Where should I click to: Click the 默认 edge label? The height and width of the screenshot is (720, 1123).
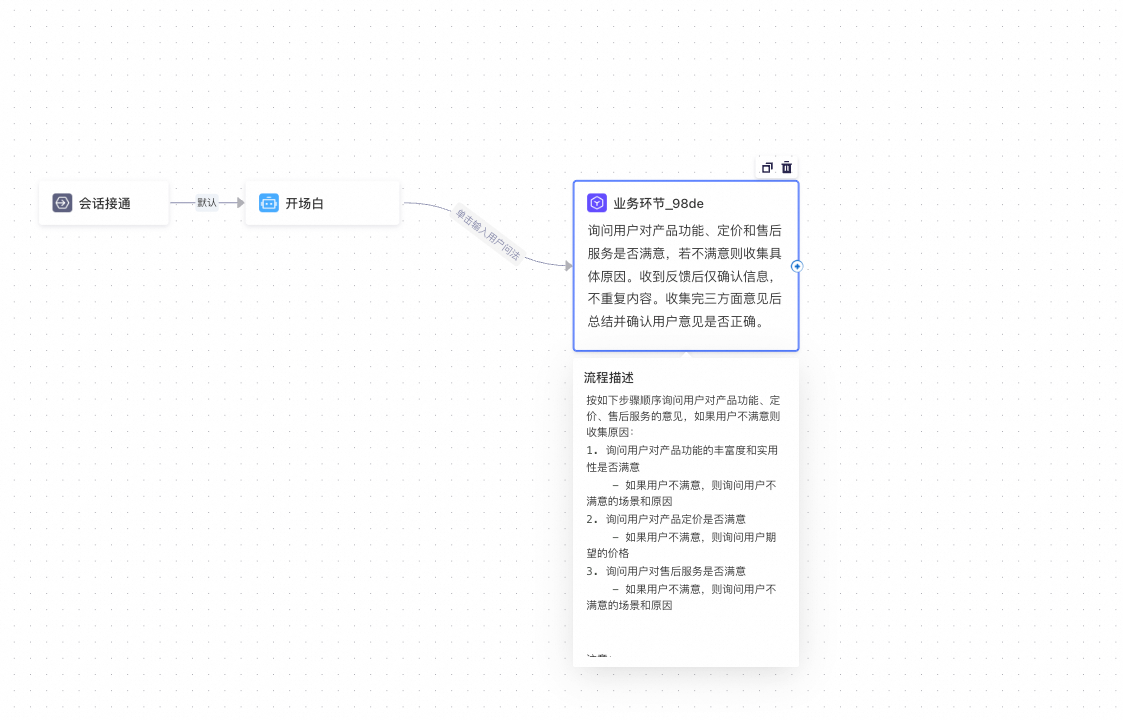point(206,203)
